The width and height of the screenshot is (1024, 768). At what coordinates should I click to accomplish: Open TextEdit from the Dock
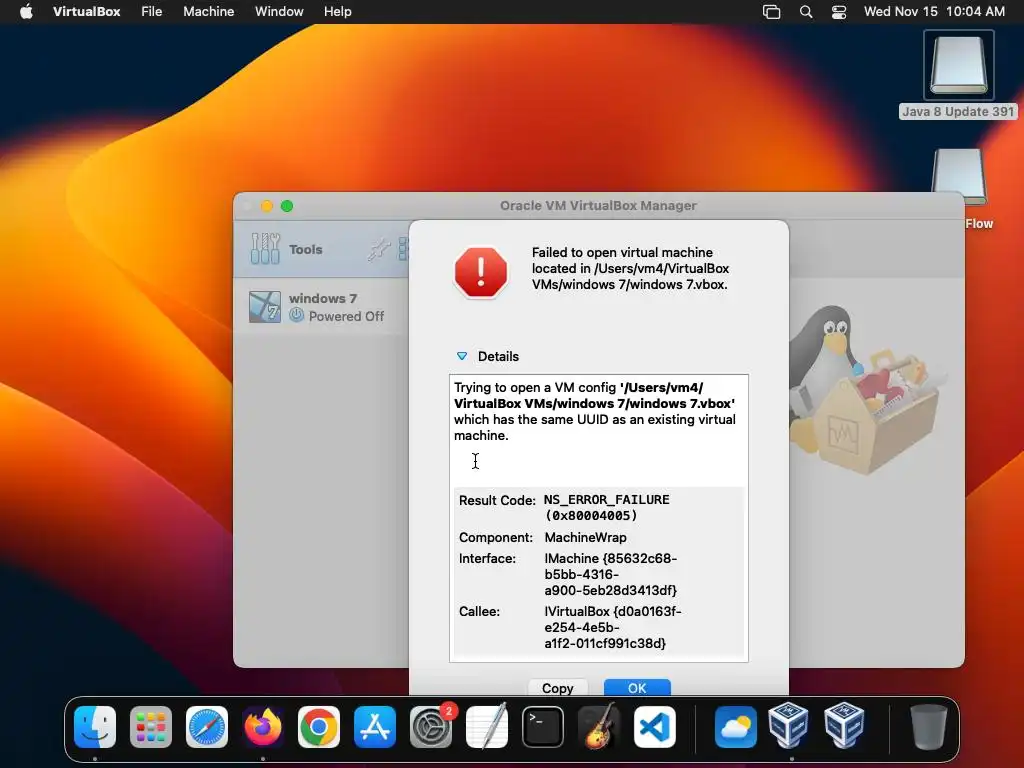click(487, 727)
